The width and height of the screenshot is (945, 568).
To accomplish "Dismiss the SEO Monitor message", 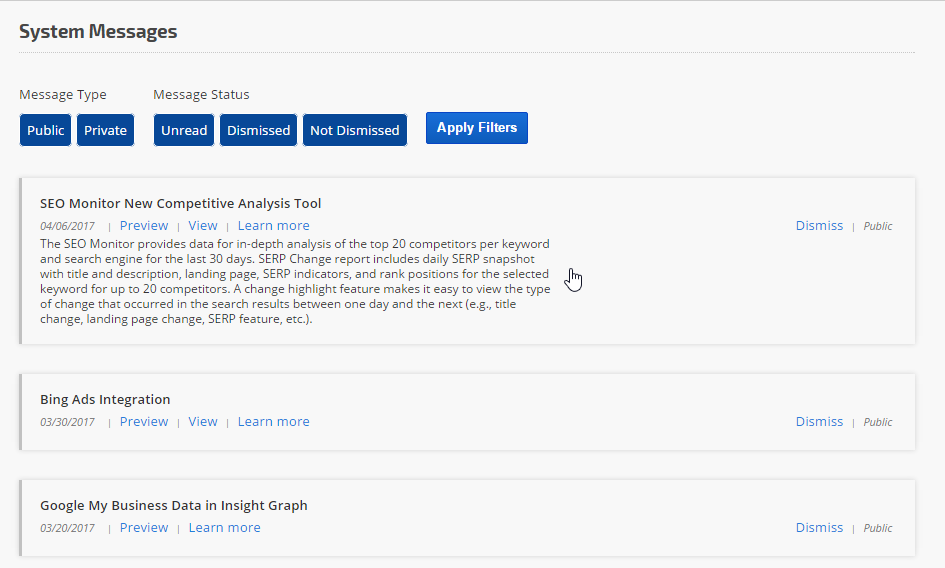I will tap(819, 226).
